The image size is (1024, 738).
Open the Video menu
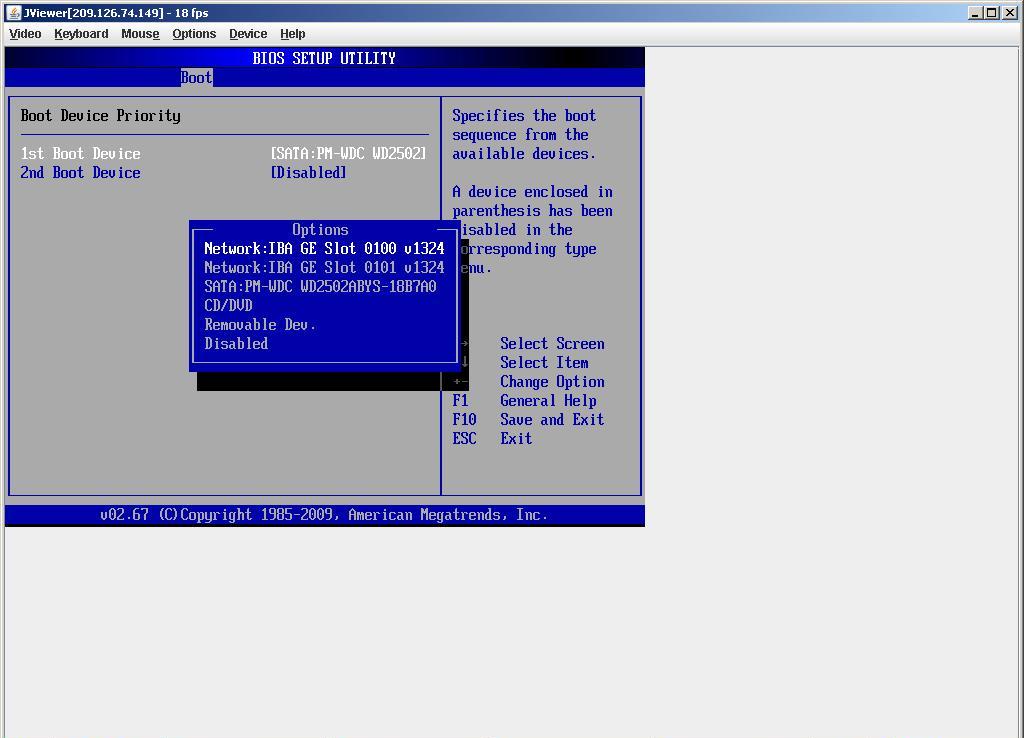coord(25,33)
